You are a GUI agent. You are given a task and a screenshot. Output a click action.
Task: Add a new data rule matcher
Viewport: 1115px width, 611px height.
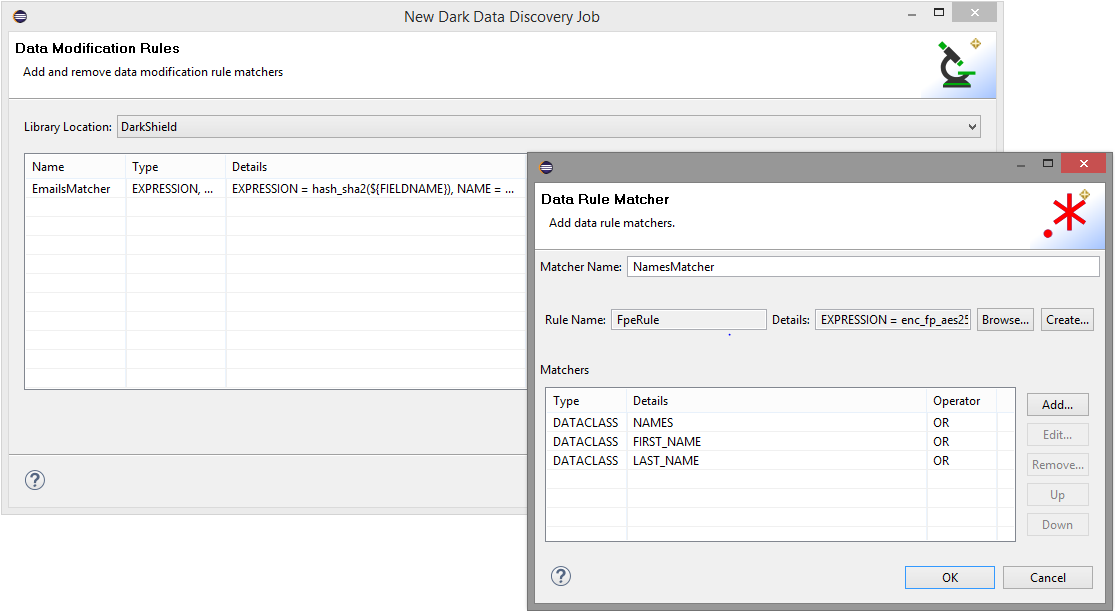pos(1057,404)
